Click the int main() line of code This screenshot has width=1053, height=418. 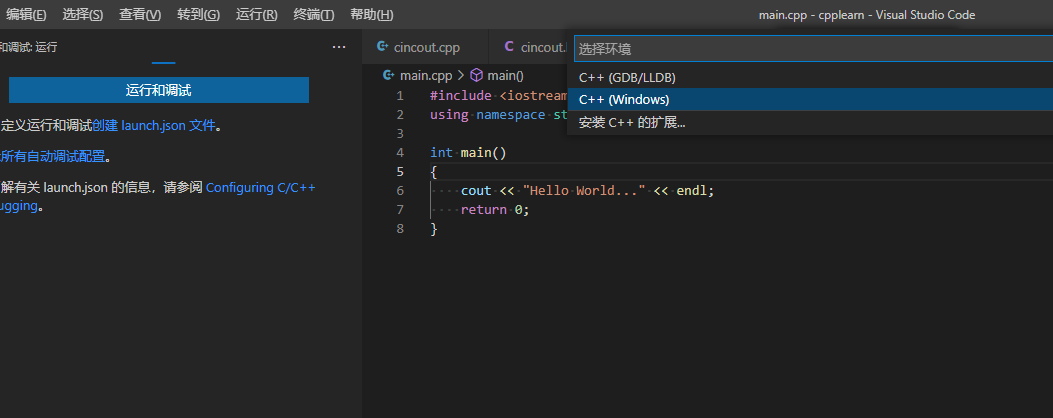pyautogui.click(x=468, y=153)
